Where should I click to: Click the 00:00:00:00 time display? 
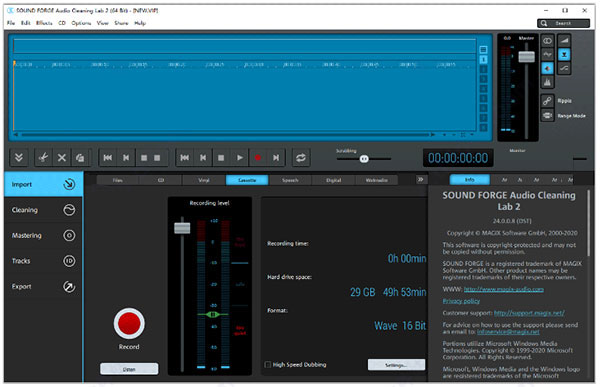pyautogui.click(x=458, y=158)
